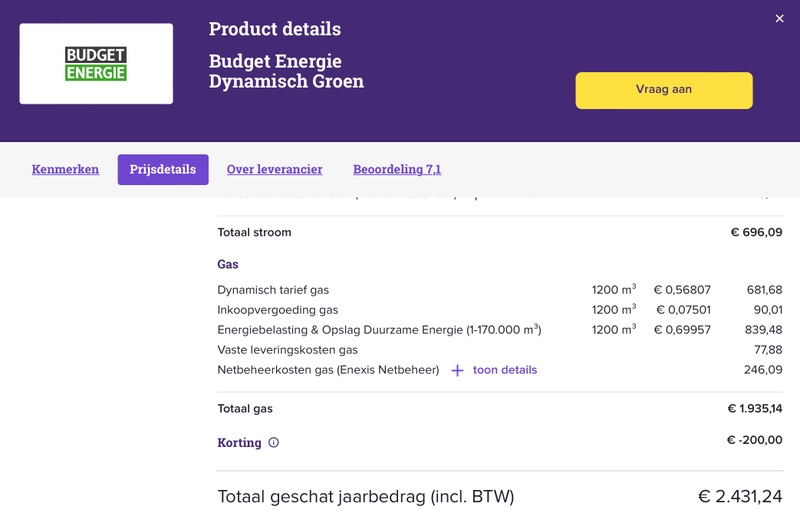
Task: Click the Totaal gas amount € 1.935,14
Action: 754,409
